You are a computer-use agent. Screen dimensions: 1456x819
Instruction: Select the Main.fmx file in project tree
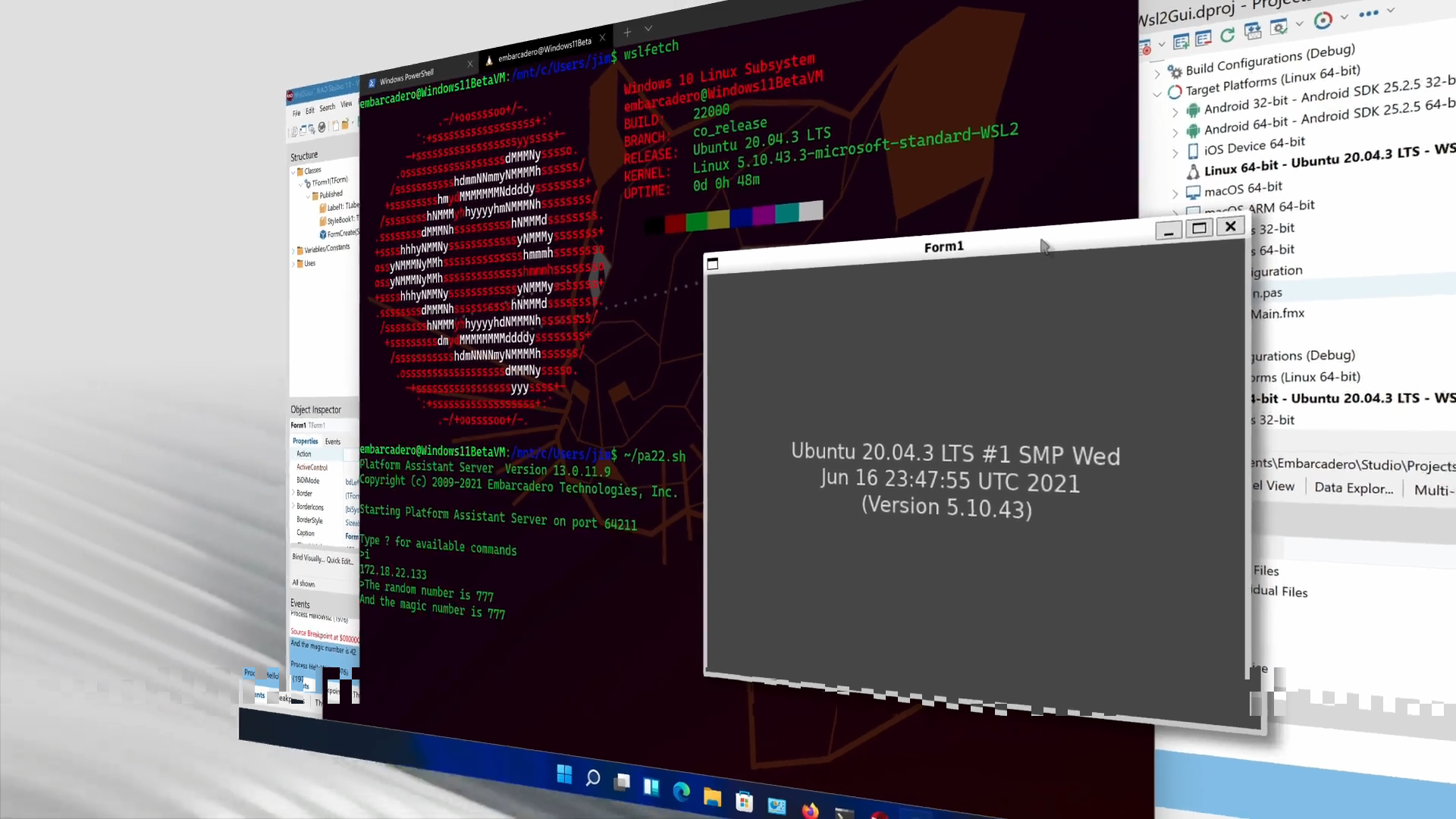point(1278,313)
